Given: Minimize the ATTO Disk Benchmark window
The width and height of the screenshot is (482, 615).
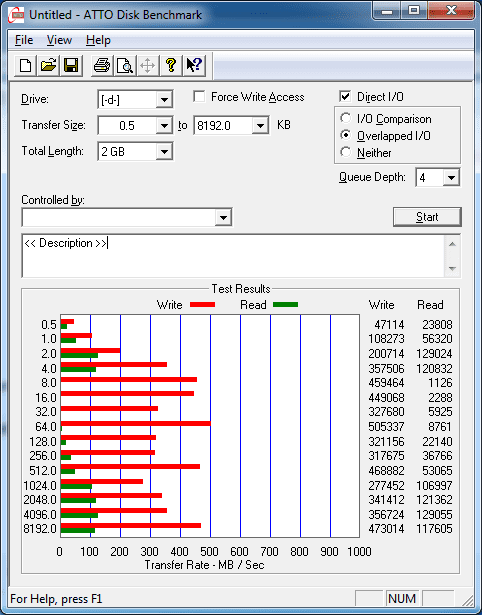Looking at the screenshot, I should (x=387, y=11).
